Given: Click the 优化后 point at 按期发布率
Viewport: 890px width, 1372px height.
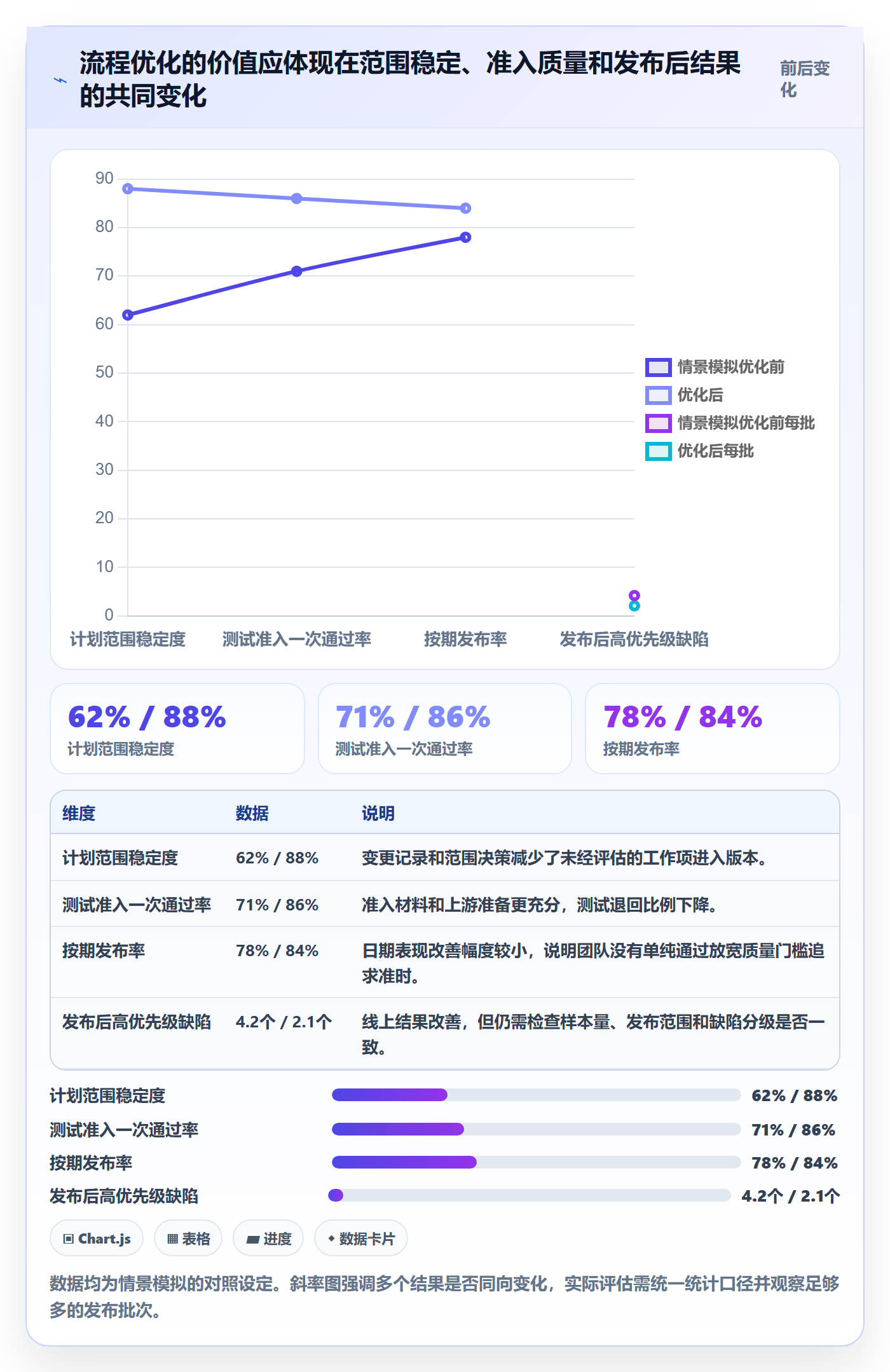Looking at the screenshot, I should [x=465, y=208].
